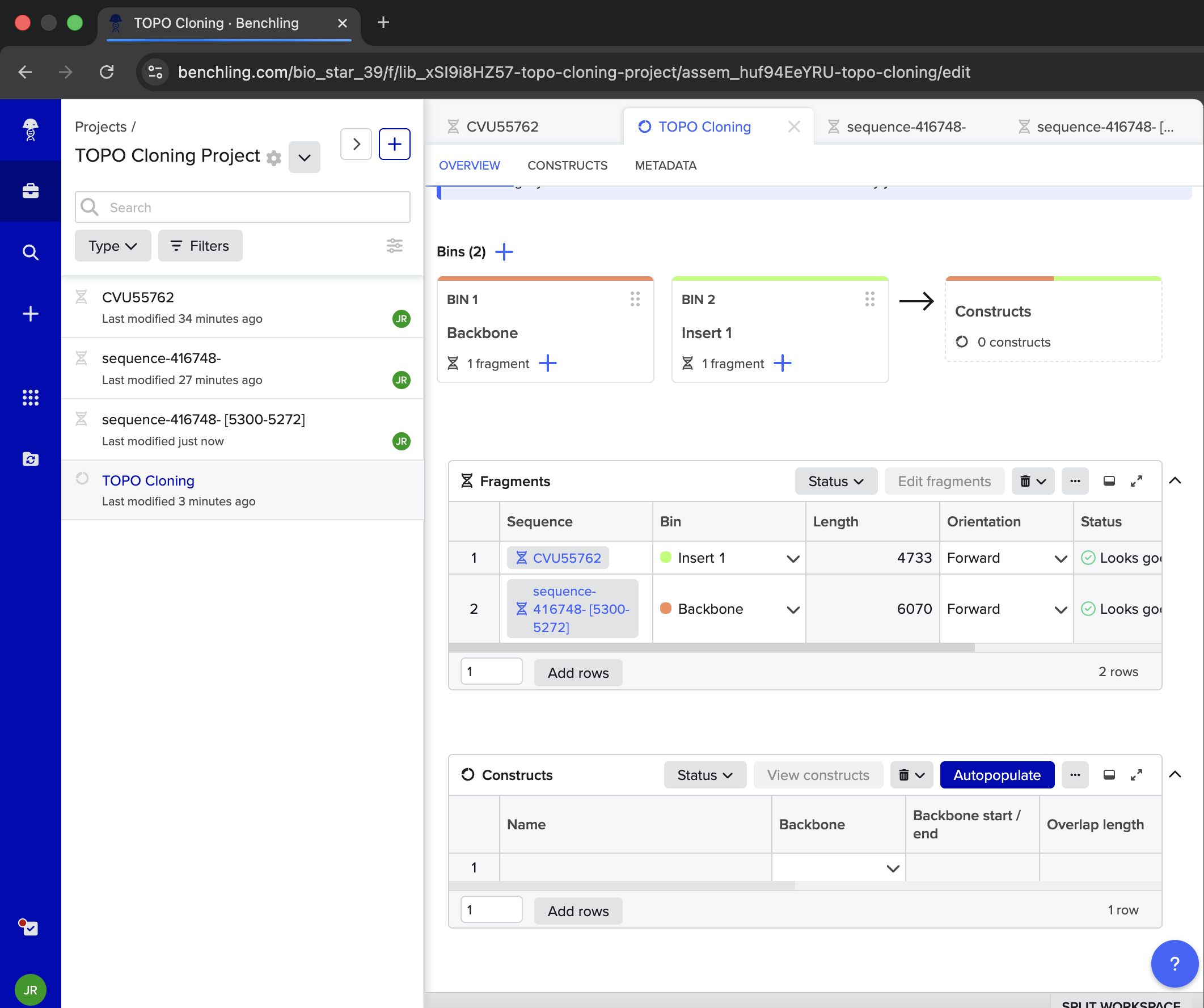Collapse the Constructs section chevron

1175,775
